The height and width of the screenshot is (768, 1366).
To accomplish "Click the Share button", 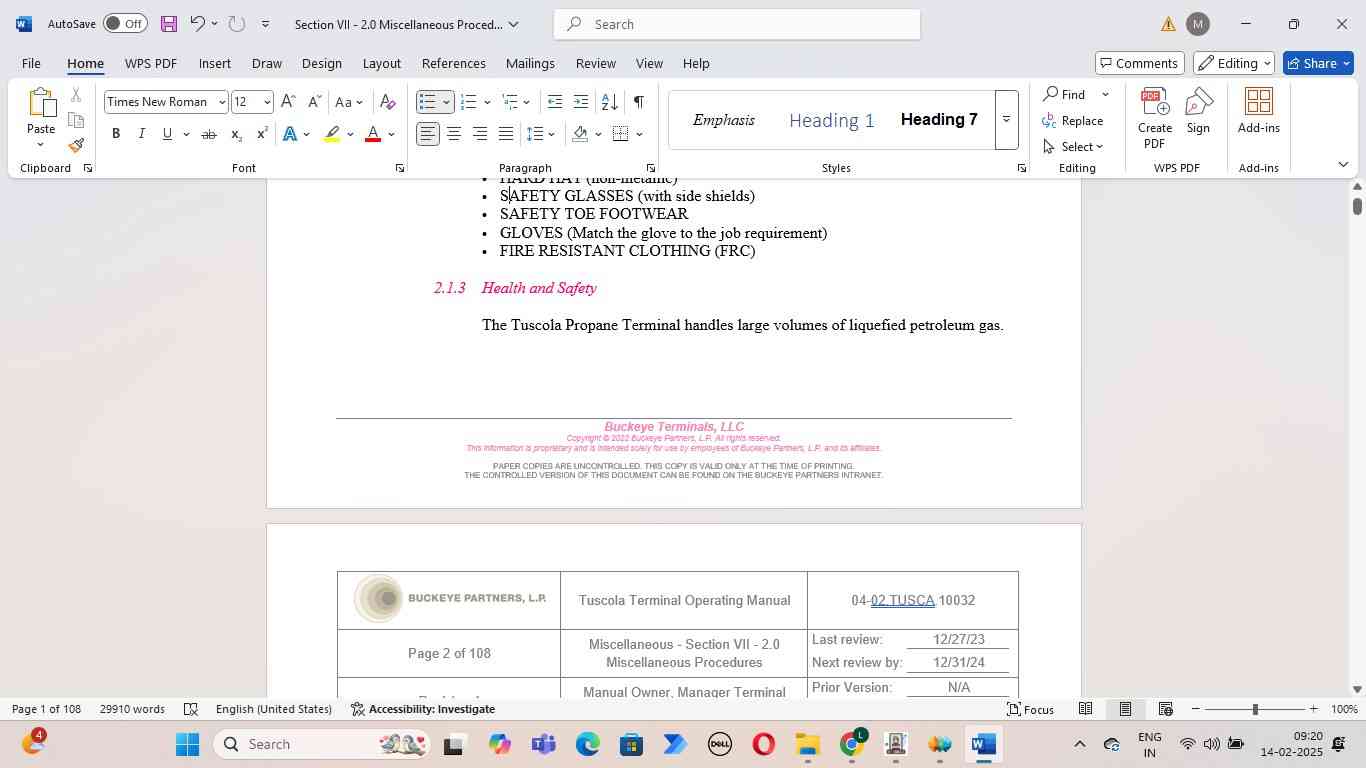I will click(1317, 63).
